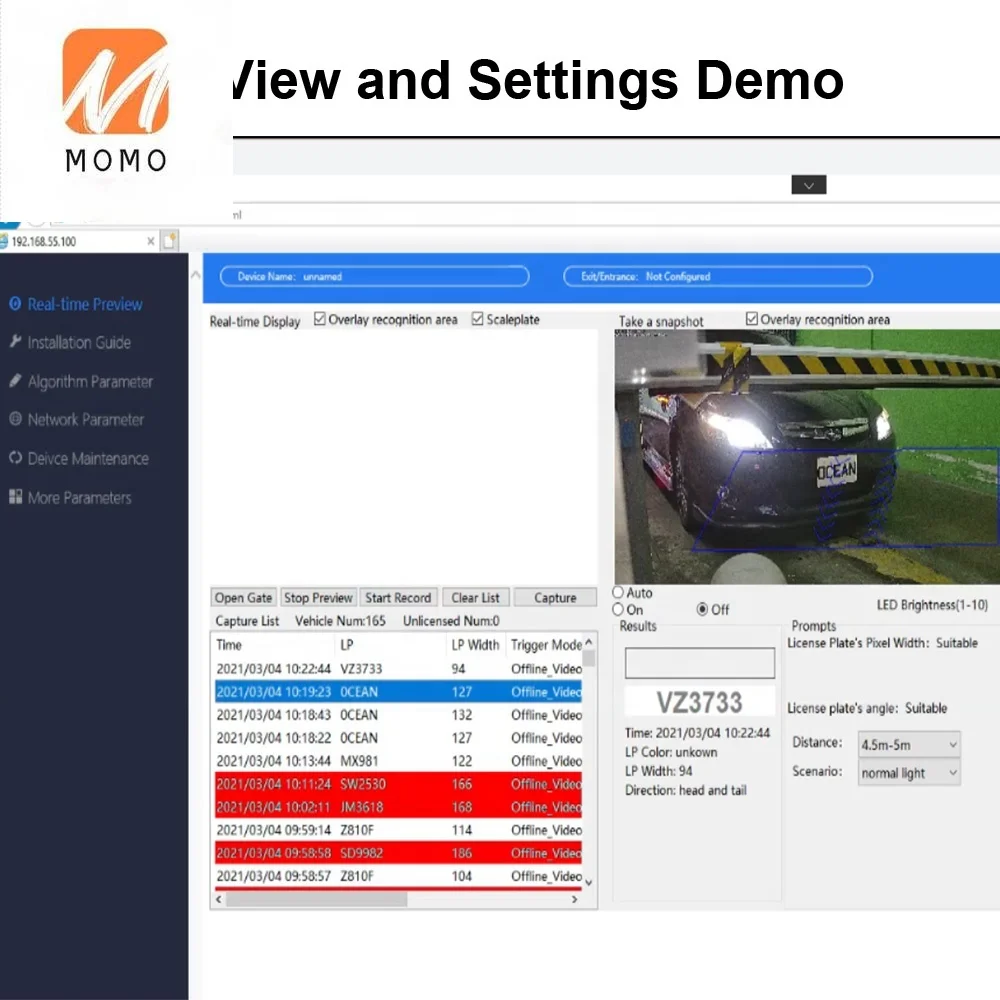Click the horizontal scrollbar right arrow
The width and height of the screenshot is (1000, 1000).
point(575,899)
